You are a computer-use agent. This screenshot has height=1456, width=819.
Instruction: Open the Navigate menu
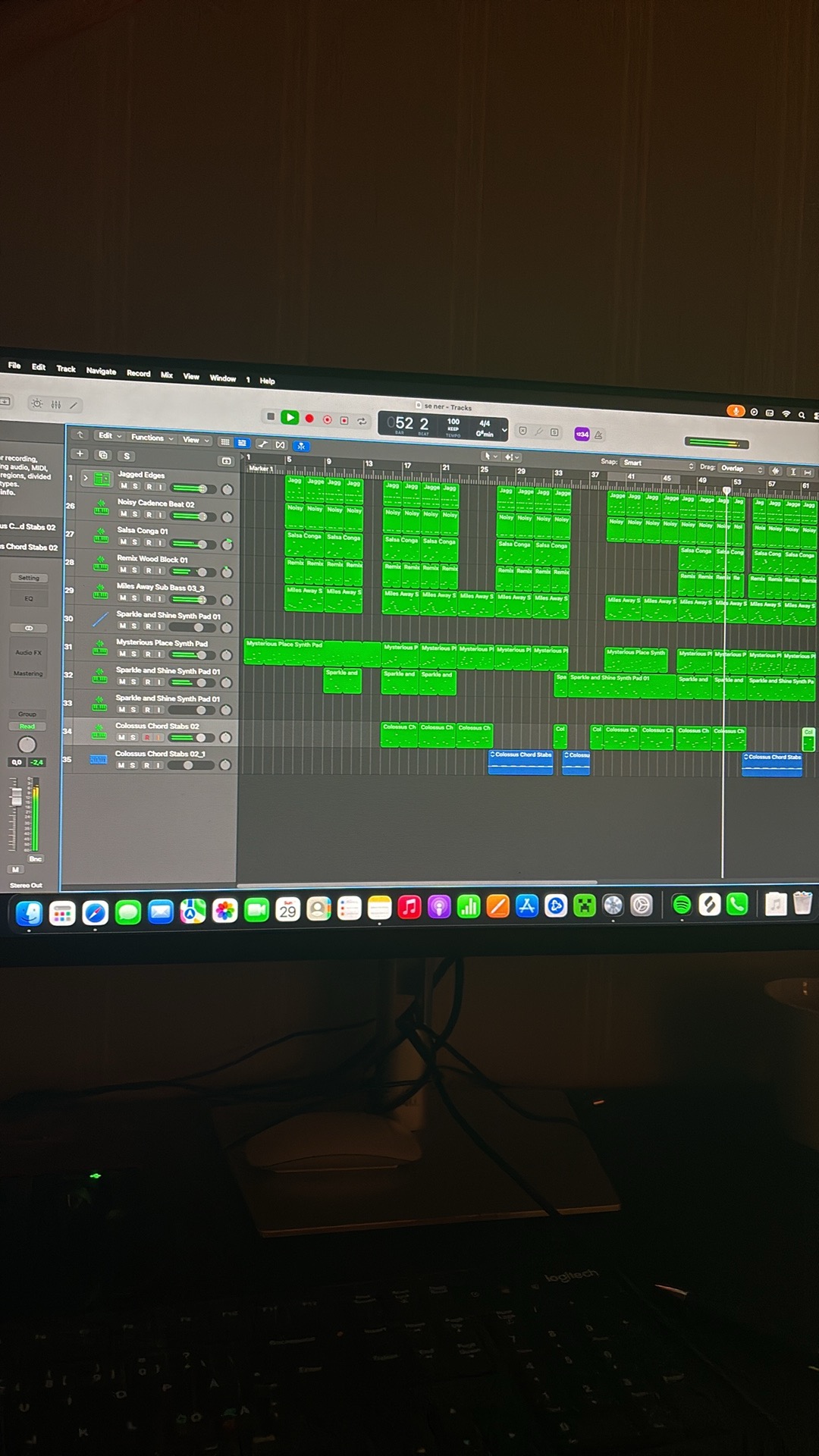101,371
